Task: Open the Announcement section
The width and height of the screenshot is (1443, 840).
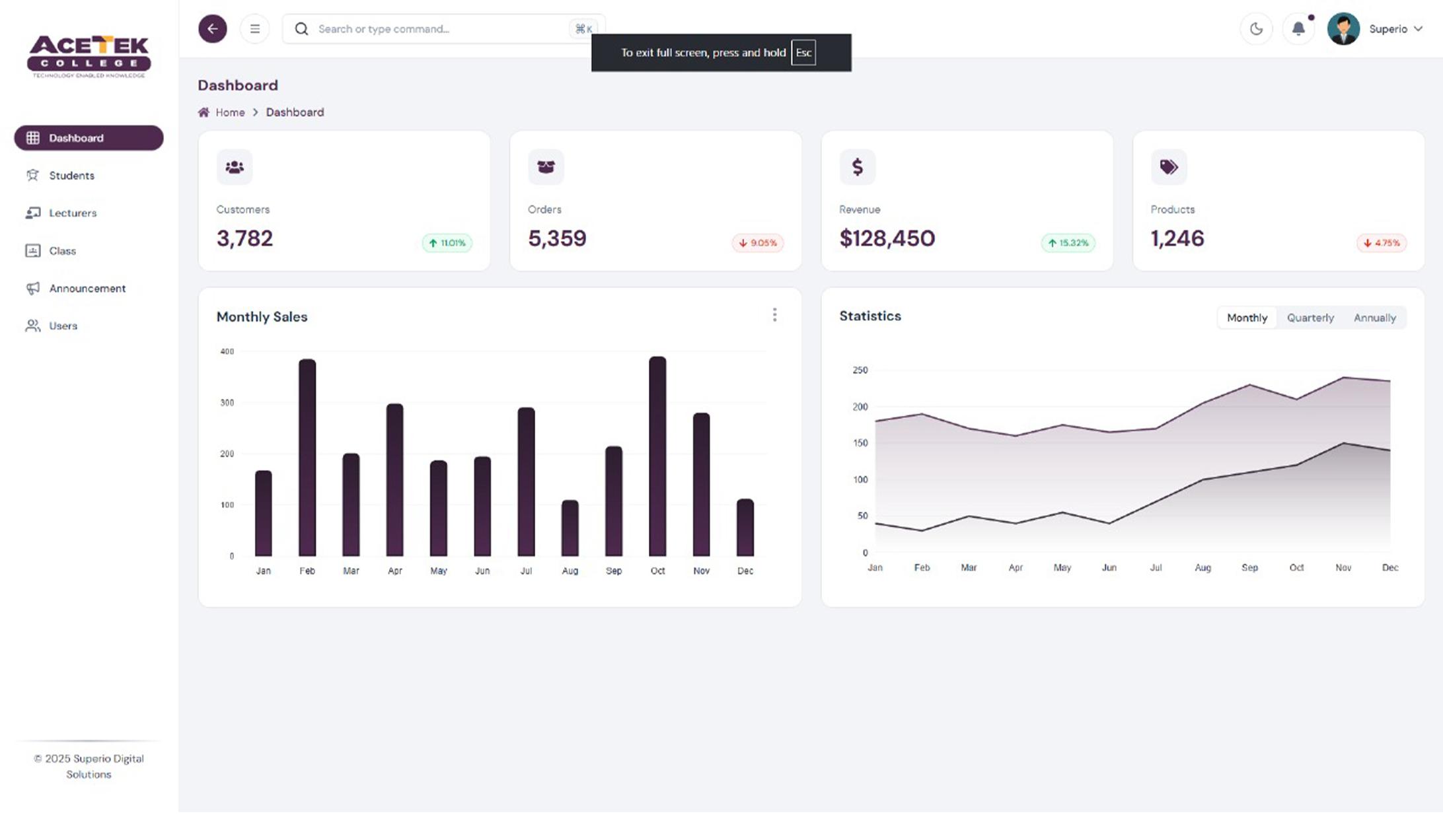Action: click(87, 288)
